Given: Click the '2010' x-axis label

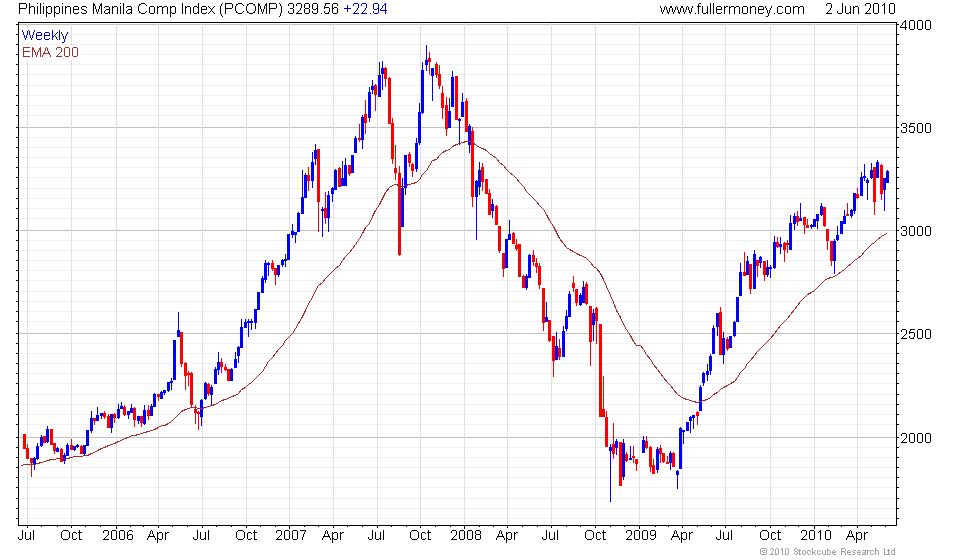Looking at the screenshot, I should [816, 536].
